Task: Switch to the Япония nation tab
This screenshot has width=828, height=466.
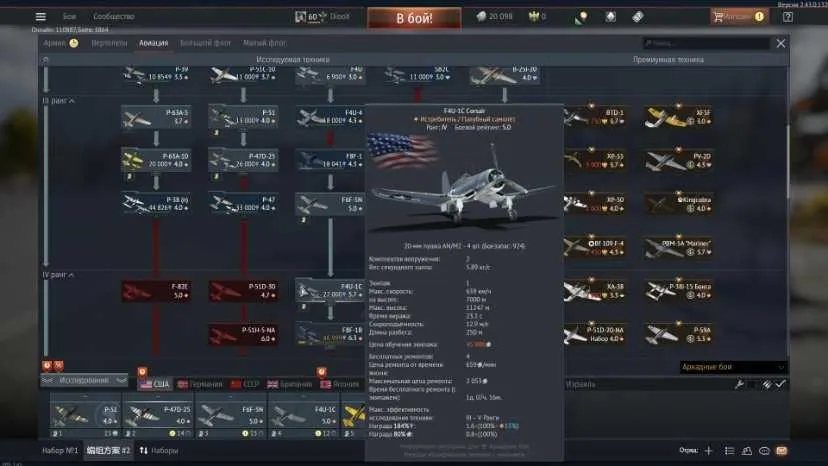Action: (339, 384)
